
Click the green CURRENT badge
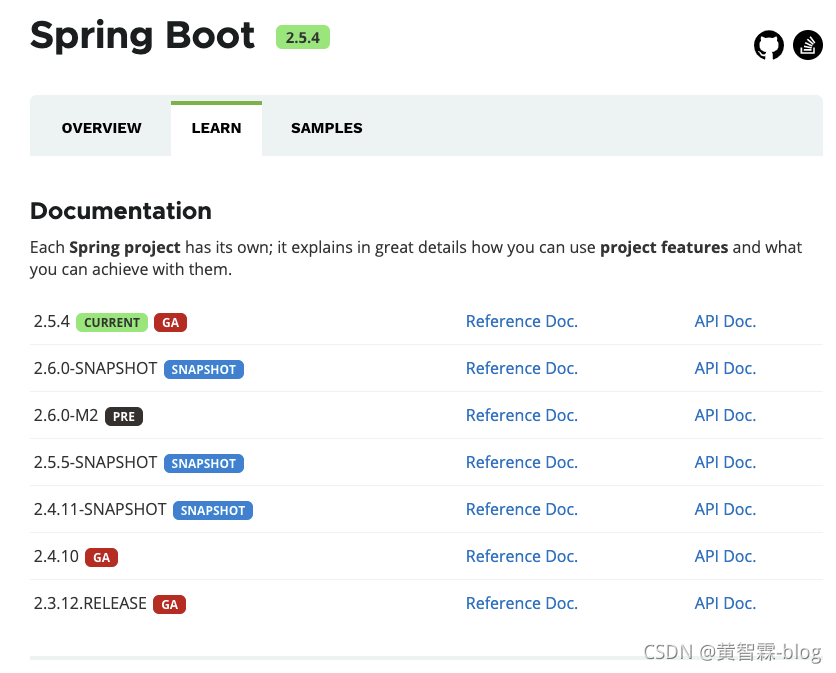(x=112, y=323)
